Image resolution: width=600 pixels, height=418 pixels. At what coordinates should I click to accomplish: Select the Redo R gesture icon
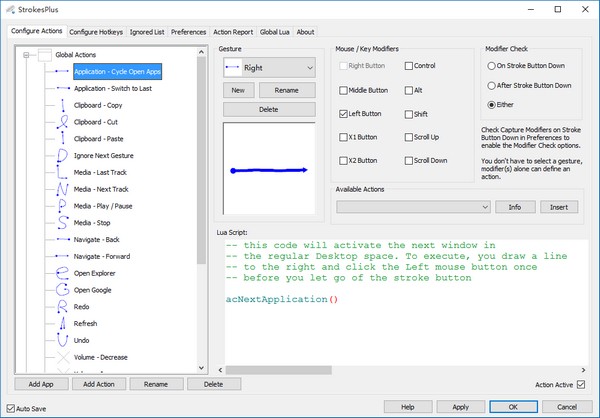62,307
